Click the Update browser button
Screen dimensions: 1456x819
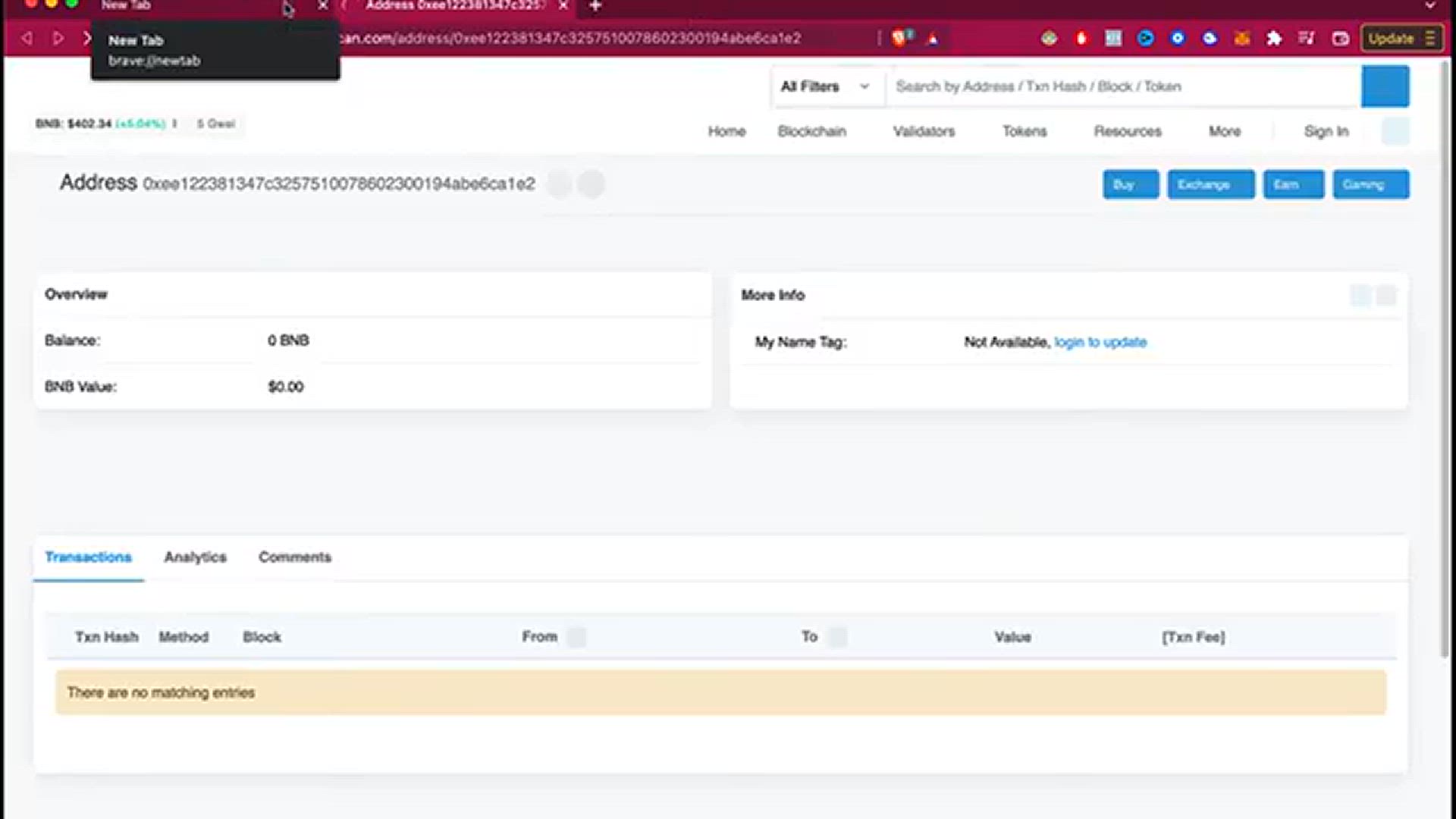click(x=1401, y=38)
